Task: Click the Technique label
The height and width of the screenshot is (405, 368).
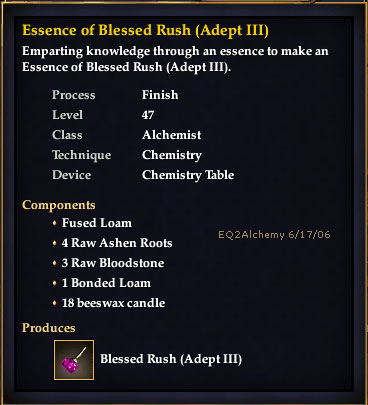Action: [x=82, y=155]
